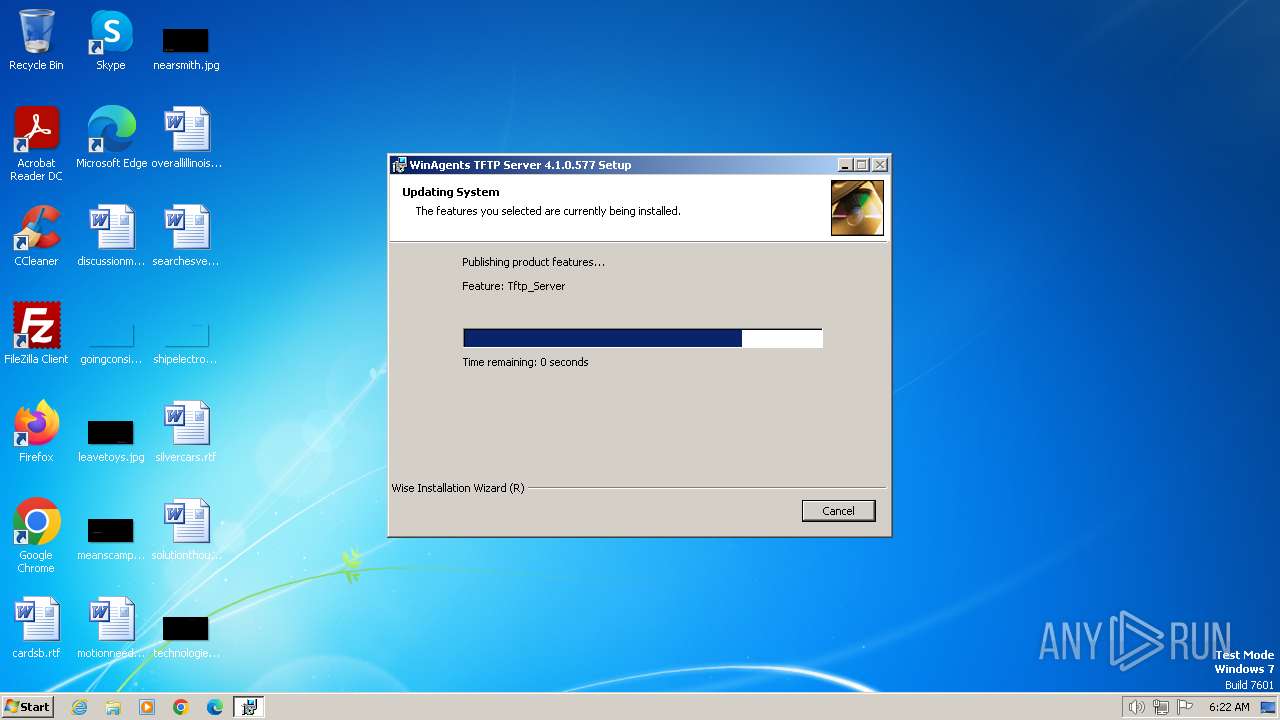Select the overallillinois document icon

186,138
